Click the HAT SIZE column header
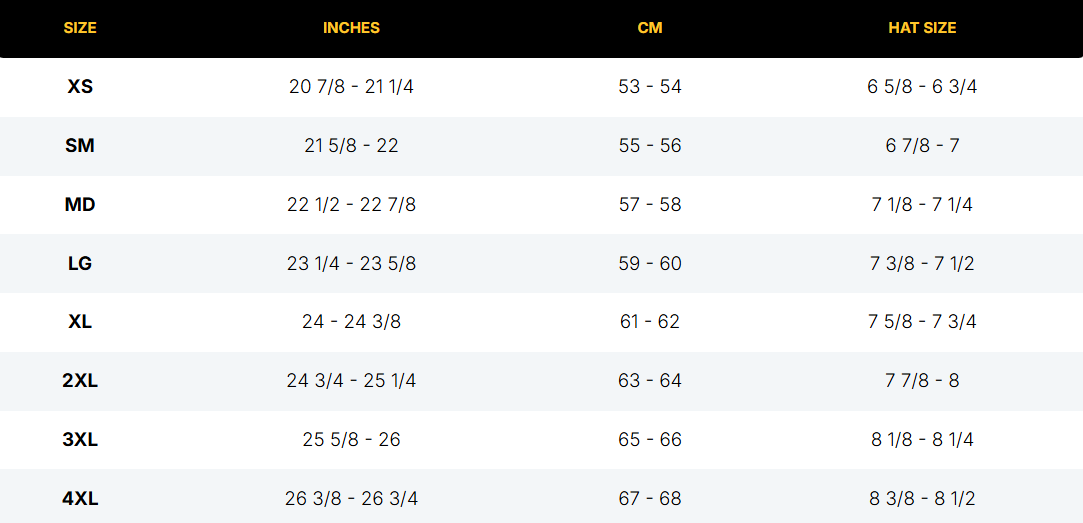Screen dimensions: 1083x523 [x=922, y=28]
